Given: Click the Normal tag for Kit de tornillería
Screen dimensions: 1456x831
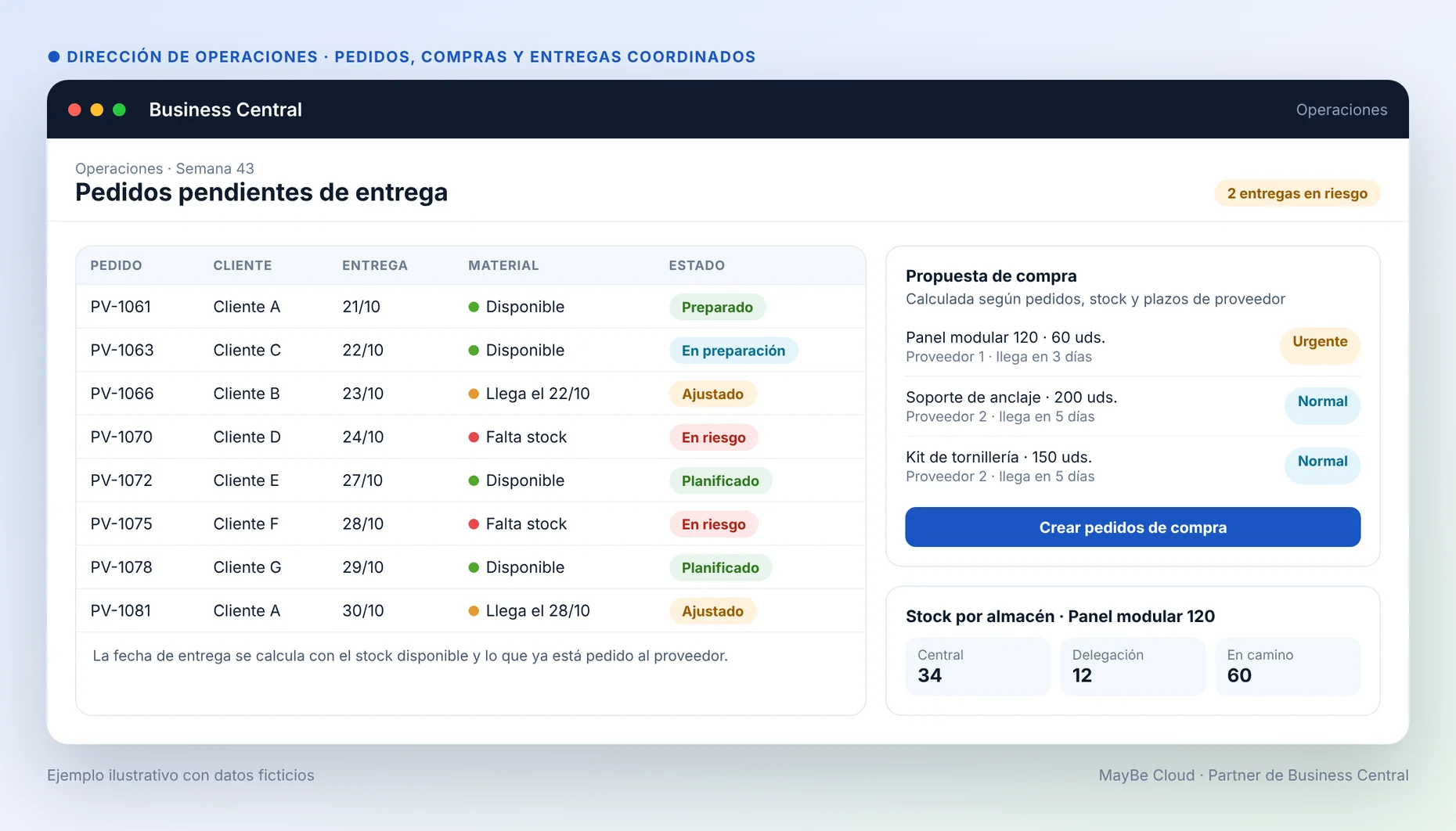Looking at the screenshot, I should point(1322,465).
